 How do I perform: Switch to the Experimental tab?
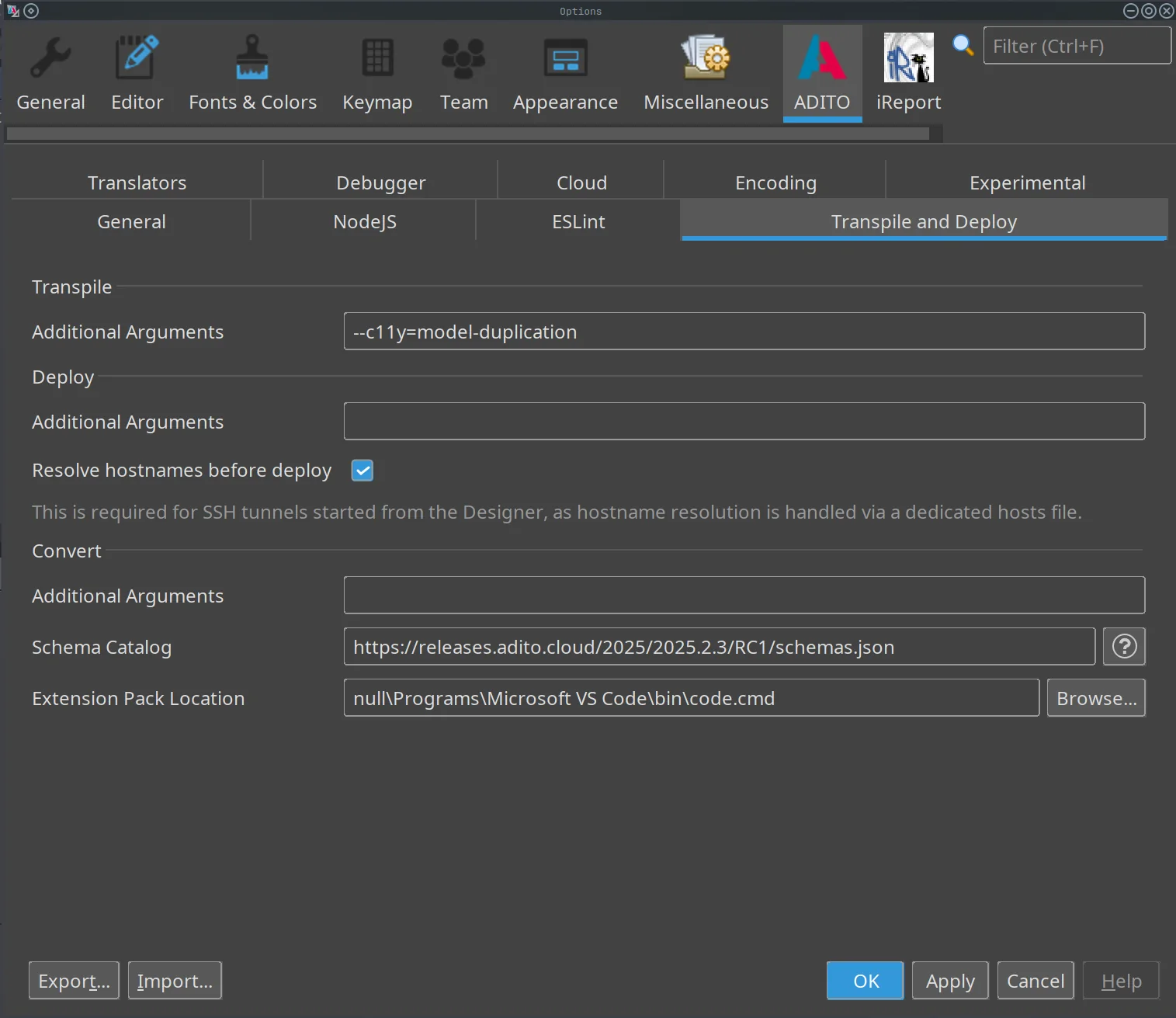point(1027,182)
